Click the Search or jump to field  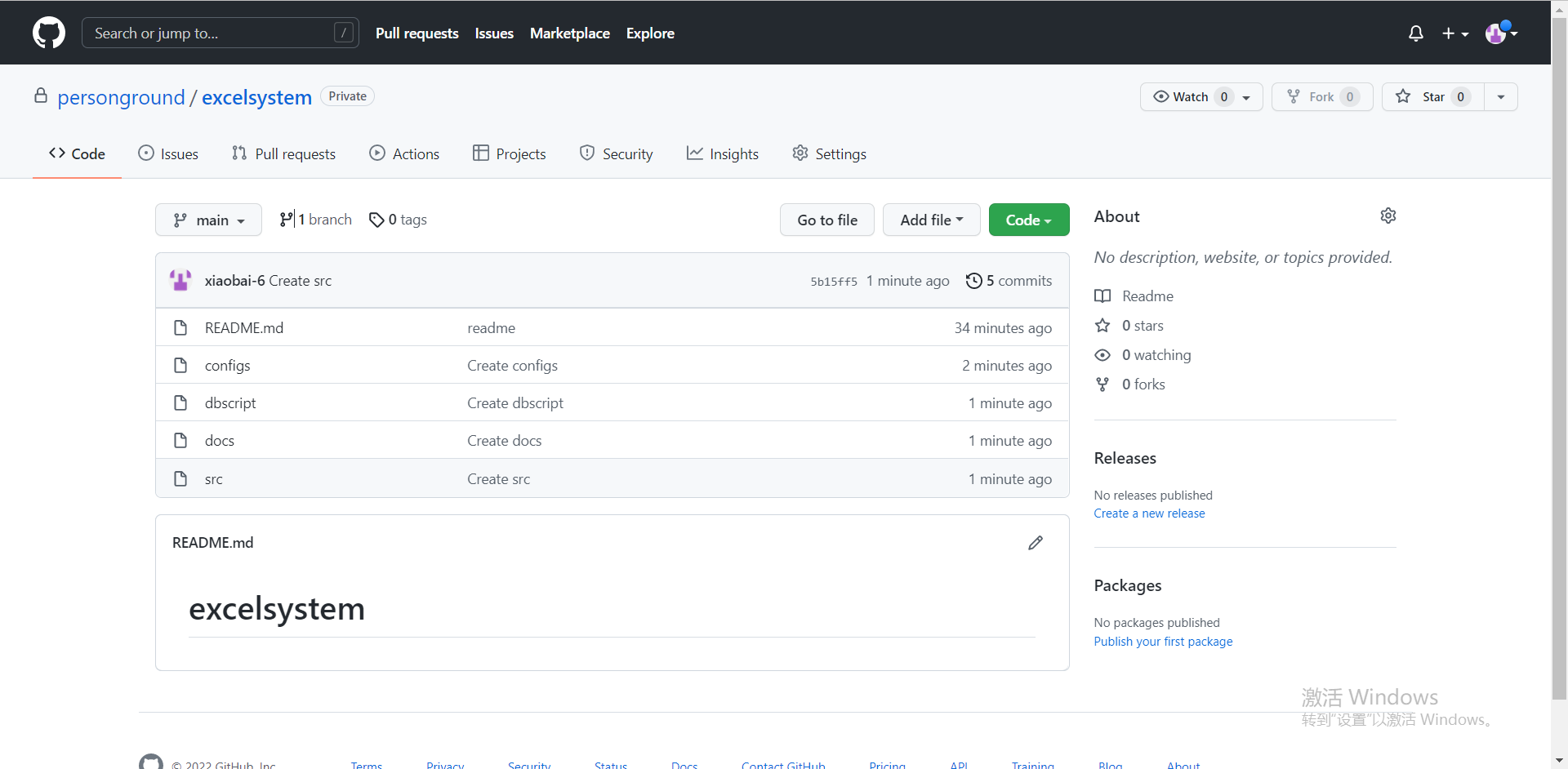pos(220,33)
